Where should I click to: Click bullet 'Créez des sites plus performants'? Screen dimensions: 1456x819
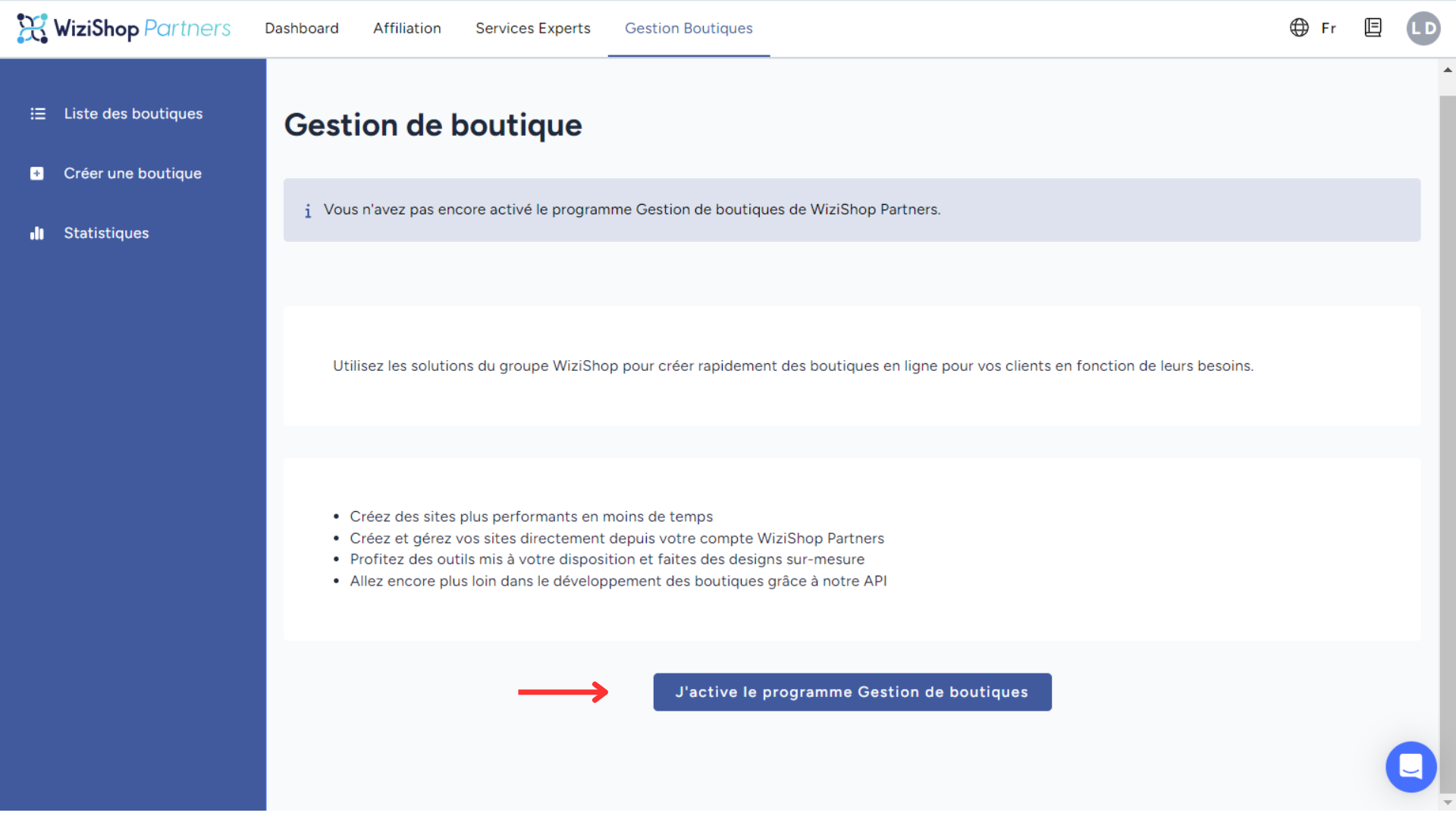[531, 516]
